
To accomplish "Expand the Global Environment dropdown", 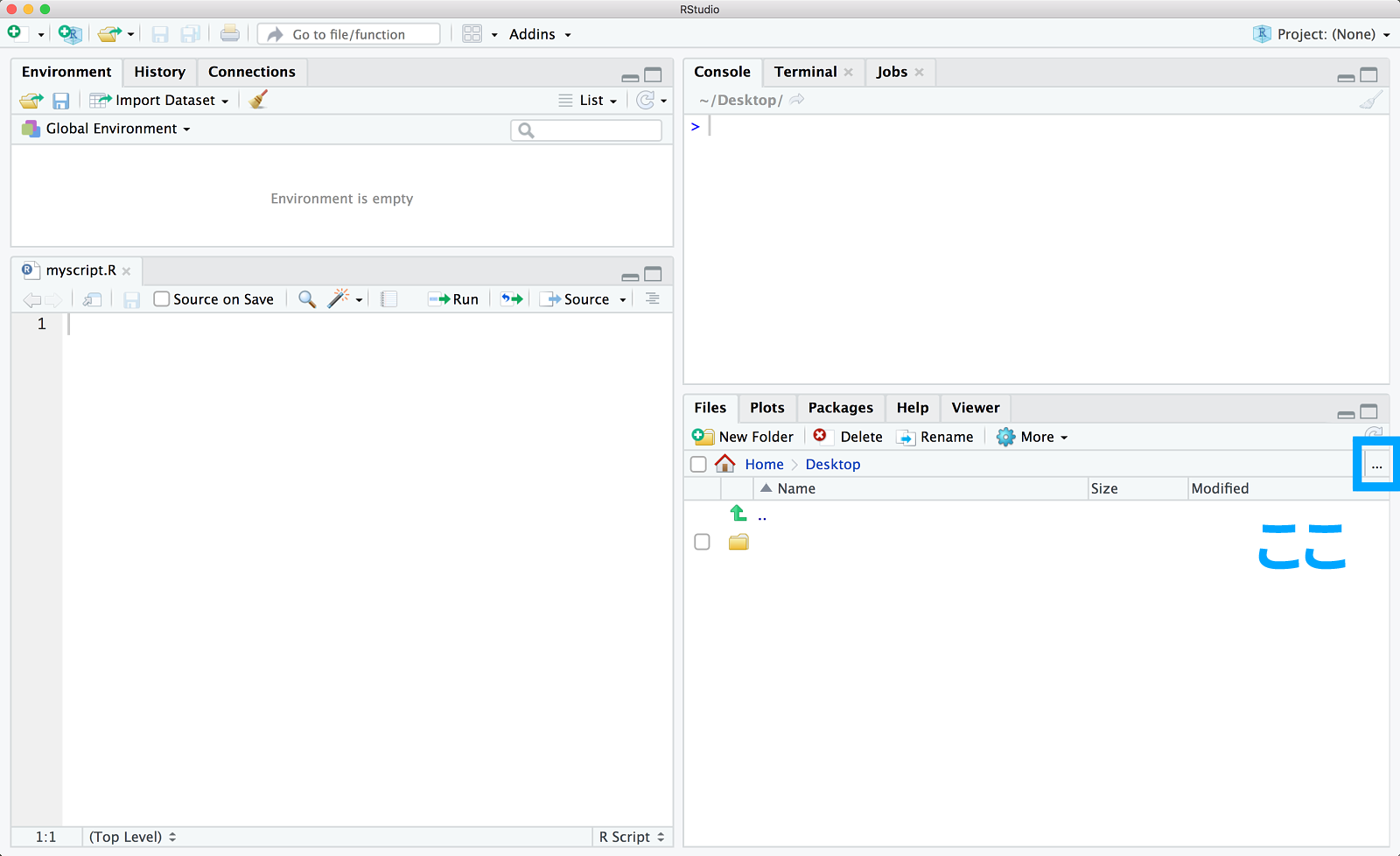I will coord(107,129).
